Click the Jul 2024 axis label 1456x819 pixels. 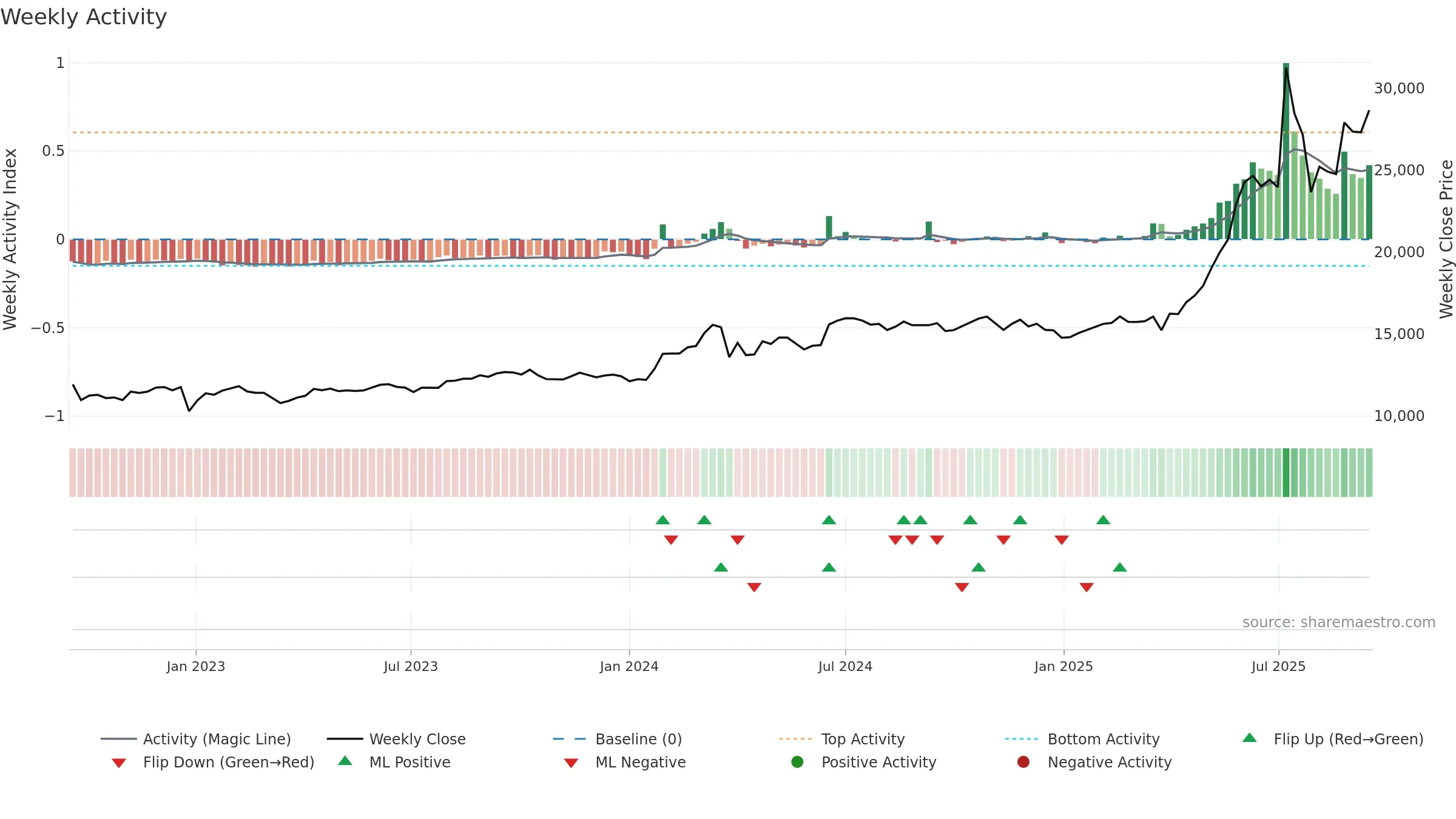(845, 667)
